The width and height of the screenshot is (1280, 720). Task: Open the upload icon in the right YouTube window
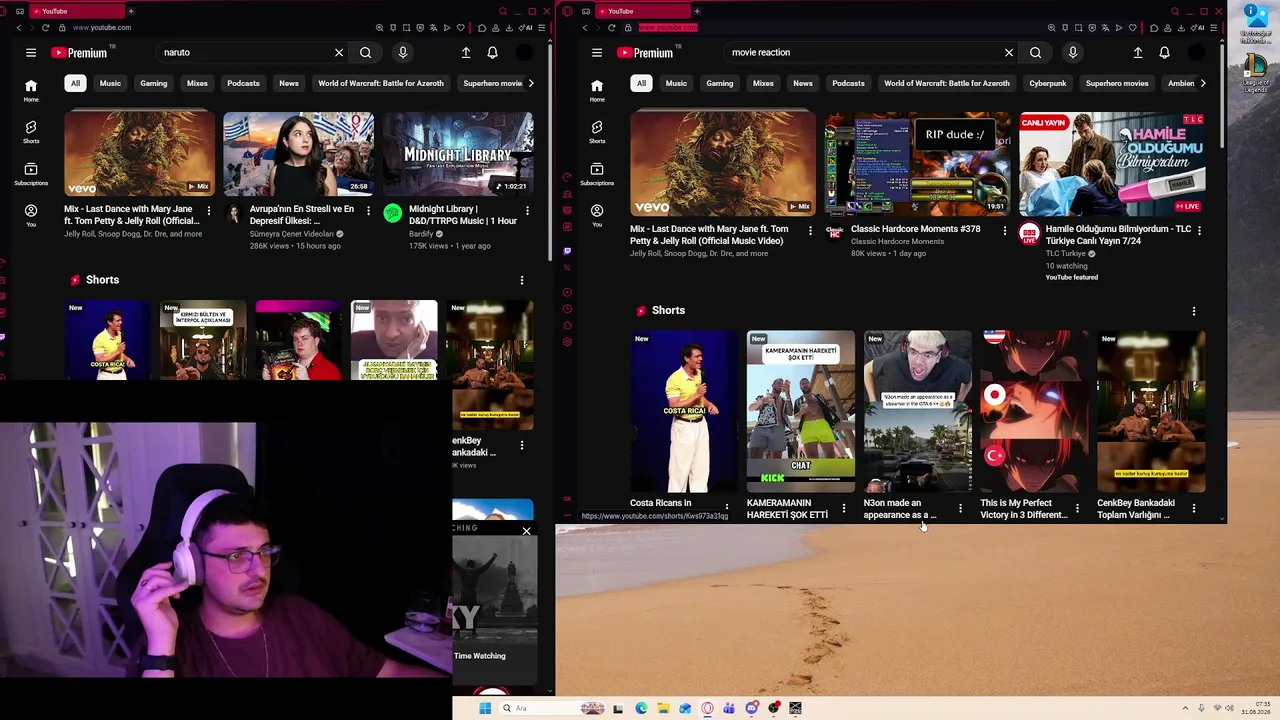pyautogui.click(x=1137, y=53)
